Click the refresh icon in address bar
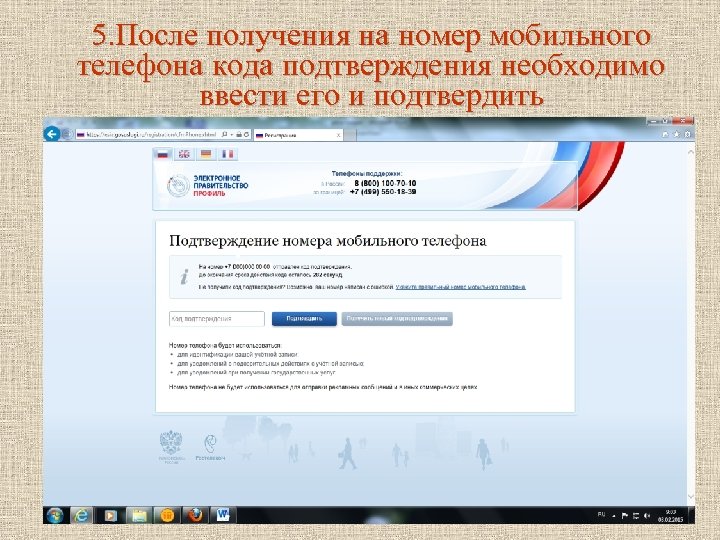Screen dimensions: 720x540 point(247,135)
